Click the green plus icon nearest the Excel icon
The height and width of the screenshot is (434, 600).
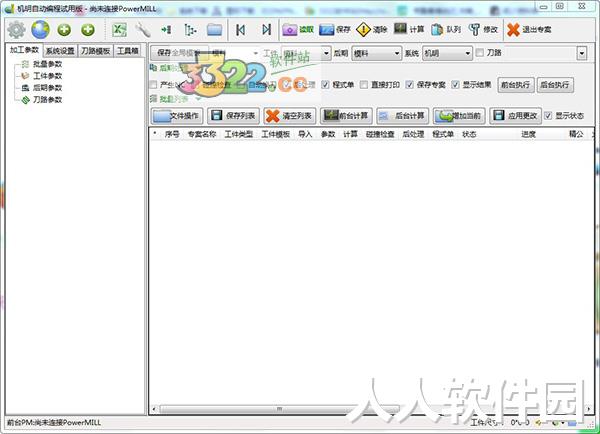(x=88, y=29)
